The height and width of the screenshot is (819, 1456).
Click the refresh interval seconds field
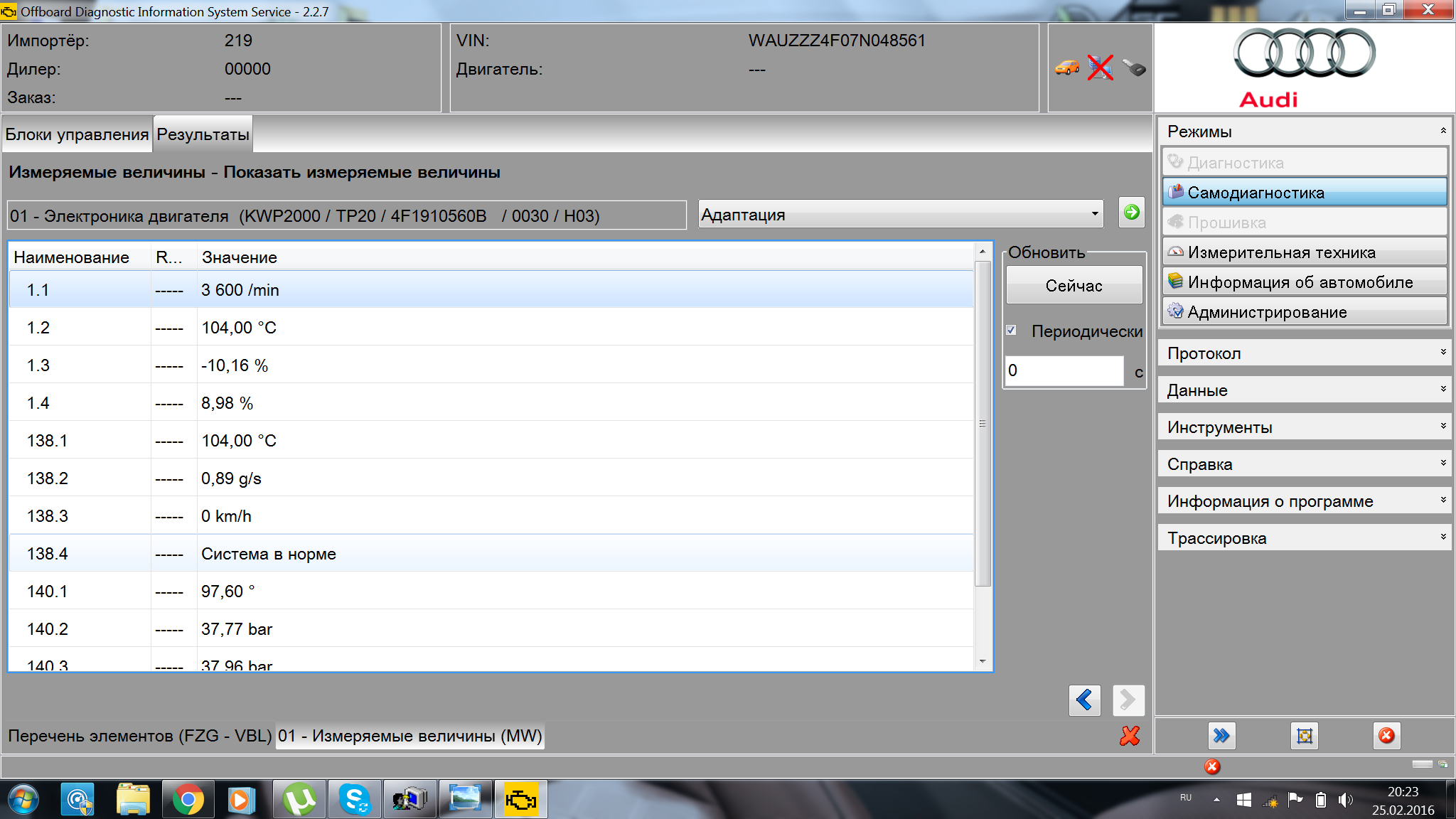click(1064, 370)
